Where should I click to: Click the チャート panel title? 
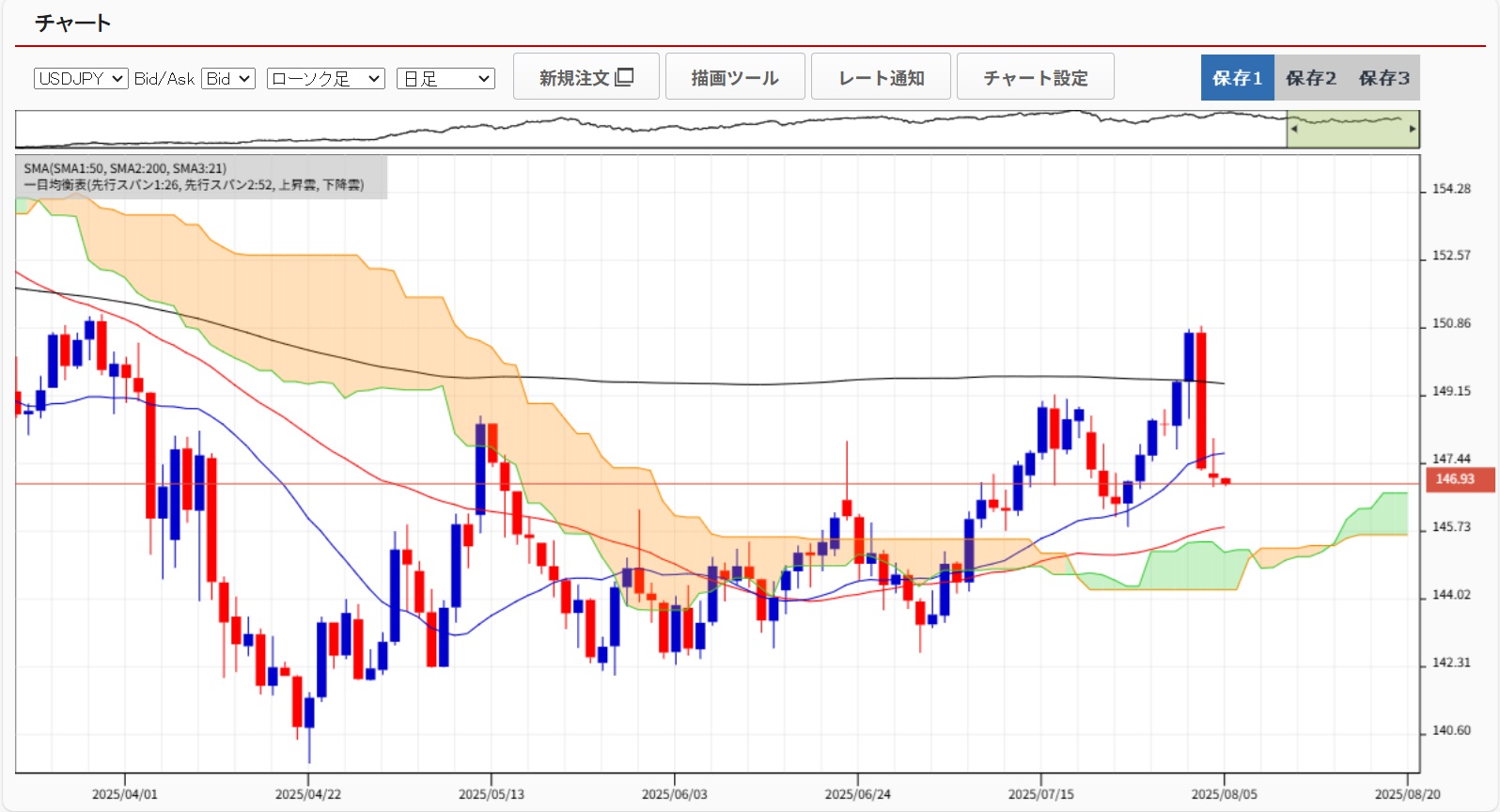[73, 23]
